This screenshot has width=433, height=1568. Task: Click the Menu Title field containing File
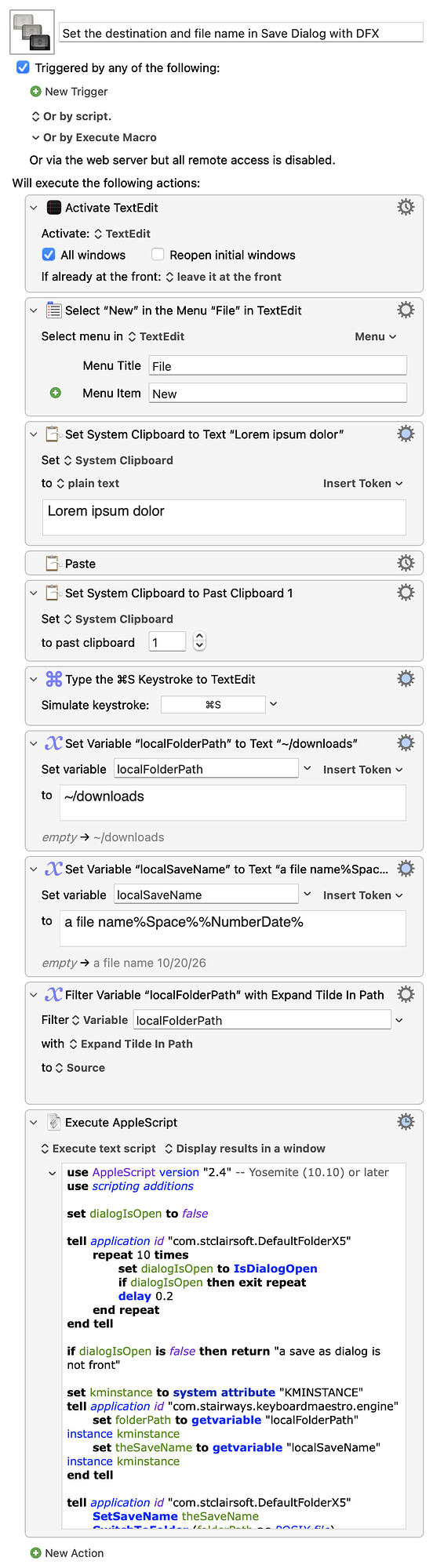click(x=278, y=365)
